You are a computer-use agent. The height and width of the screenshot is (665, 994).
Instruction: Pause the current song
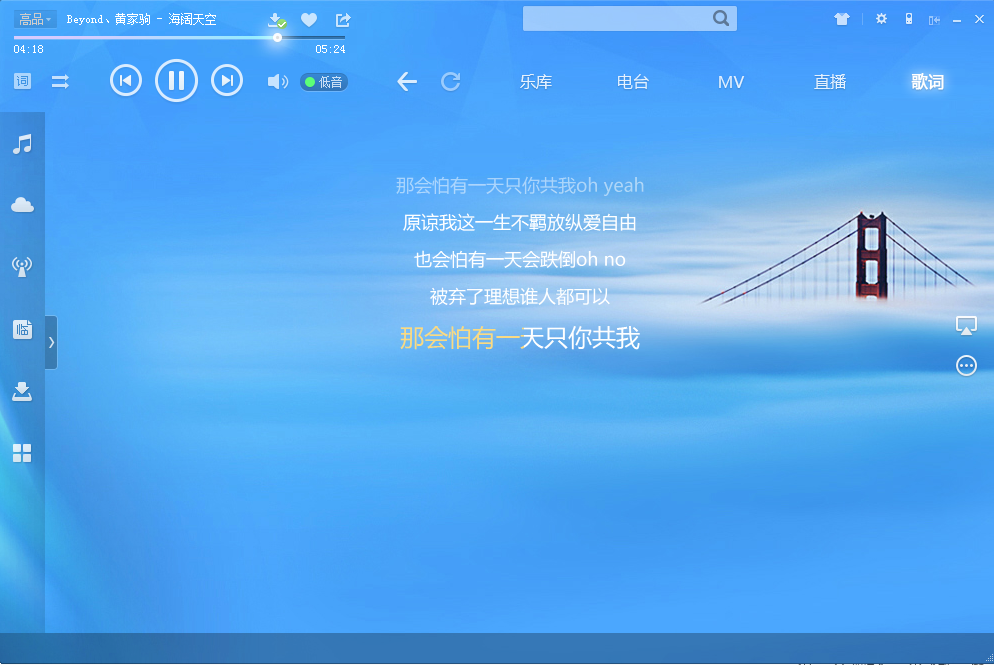pyautogui.click(x=176, y=81)
